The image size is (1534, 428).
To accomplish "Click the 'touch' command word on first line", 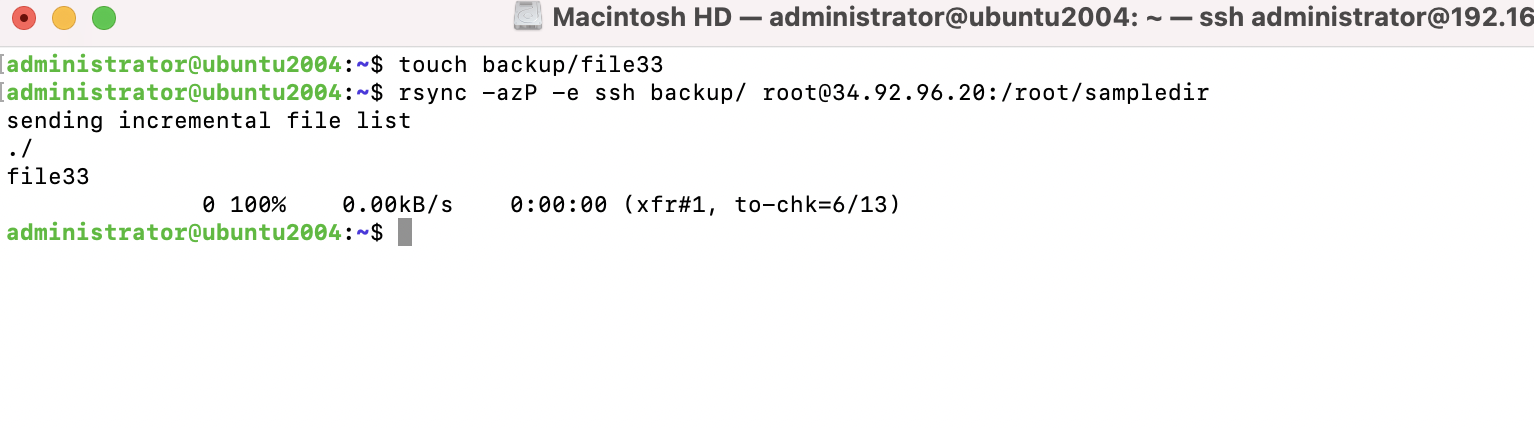I will pyautogui.click(x=433, y=65).
